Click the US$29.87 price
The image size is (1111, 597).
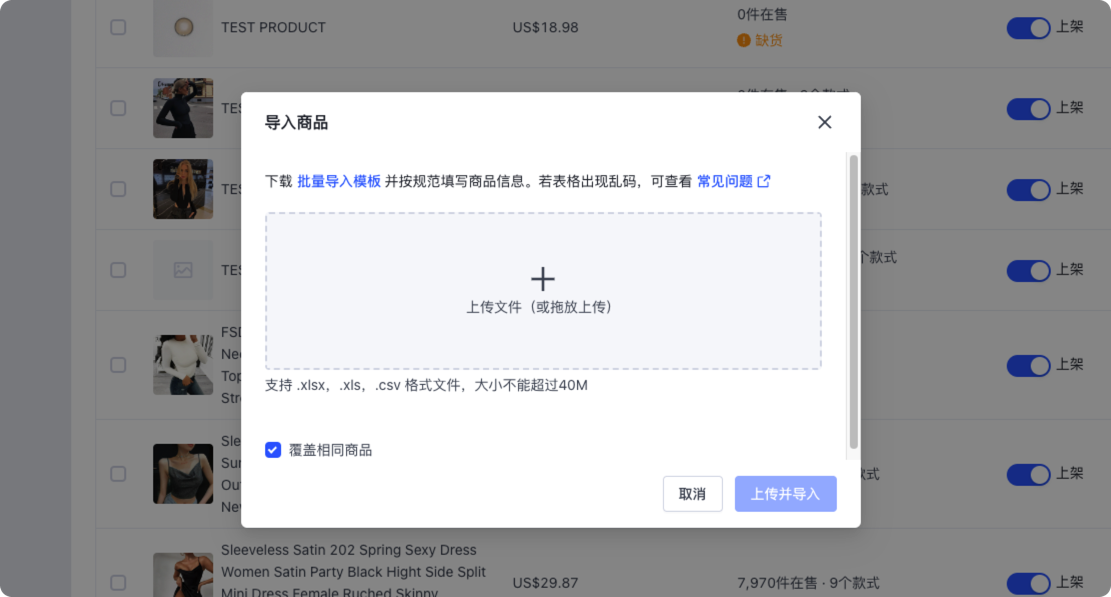click(x=546, y=583)
